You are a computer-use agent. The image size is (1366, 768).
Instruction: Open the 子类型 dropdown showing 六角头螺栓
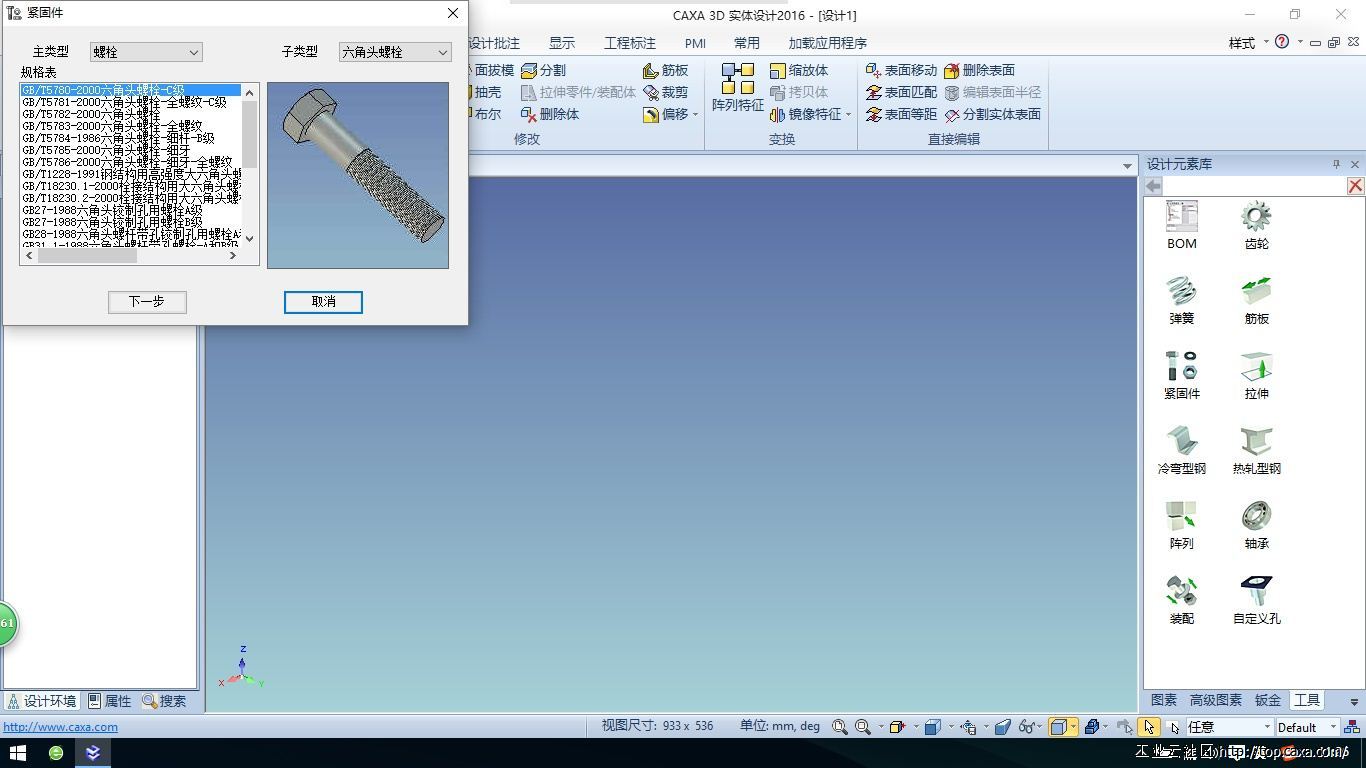click(395, 52)
